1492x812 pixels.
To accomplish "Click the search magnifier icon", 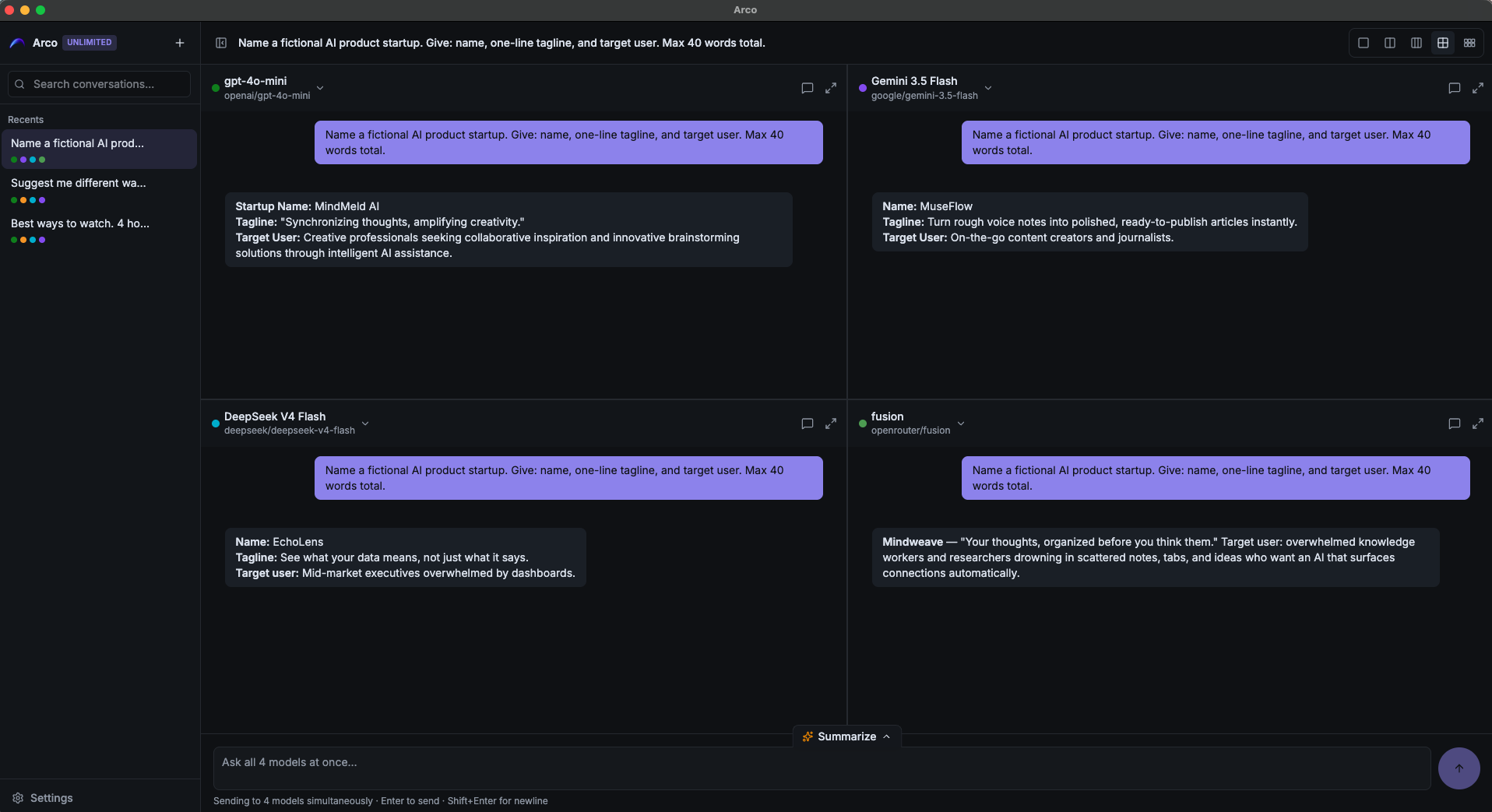I will coord(19,84).
